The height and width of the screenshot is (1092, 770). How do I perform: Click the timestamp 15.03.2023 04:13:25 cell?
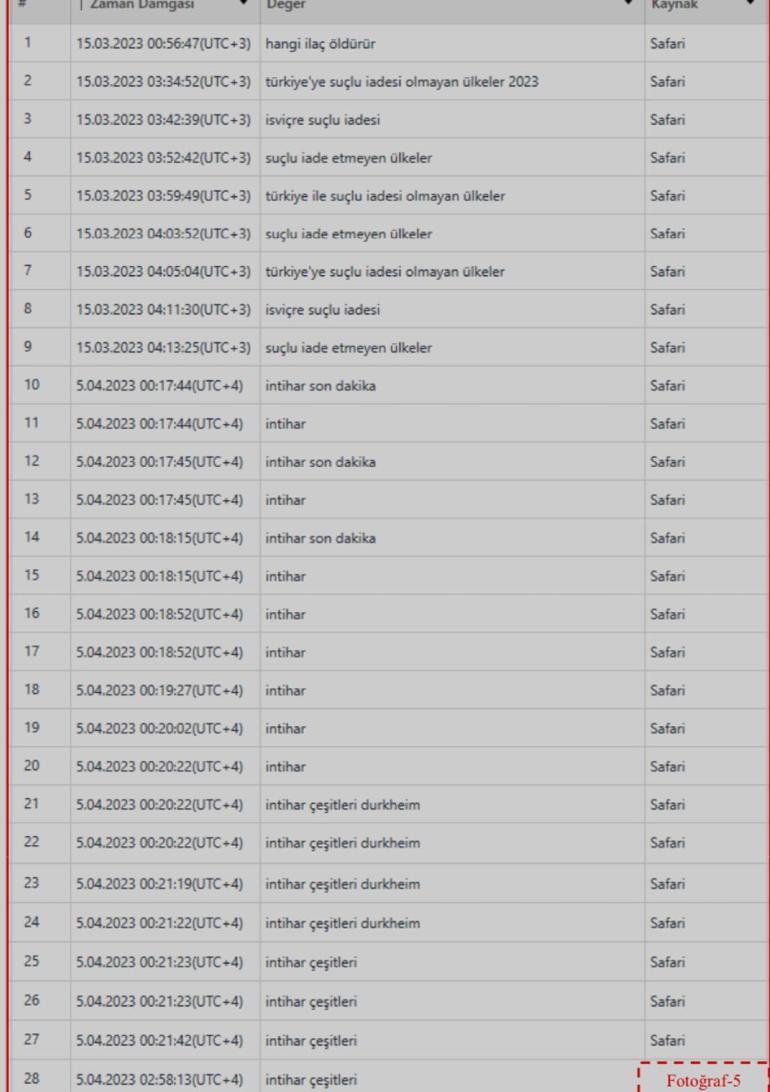[162, 348]
